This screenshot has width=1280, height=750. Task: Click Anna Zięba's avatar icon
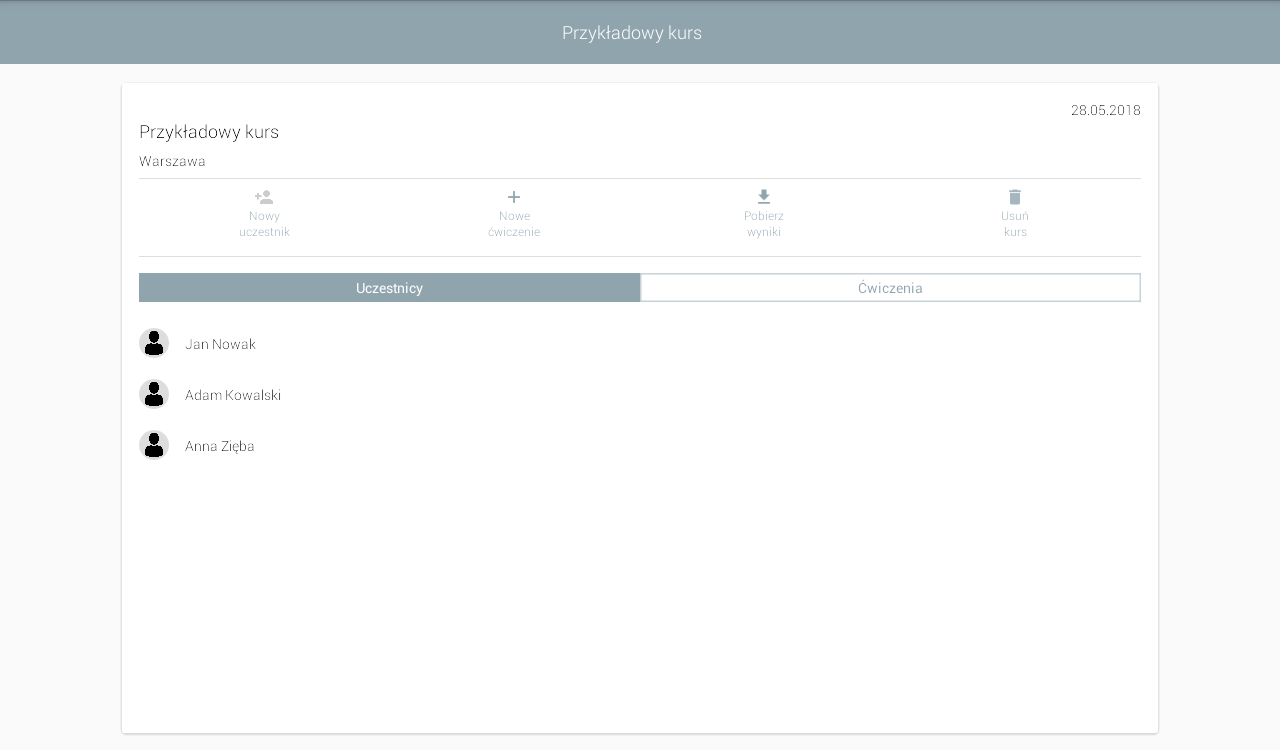click(154, 445)
